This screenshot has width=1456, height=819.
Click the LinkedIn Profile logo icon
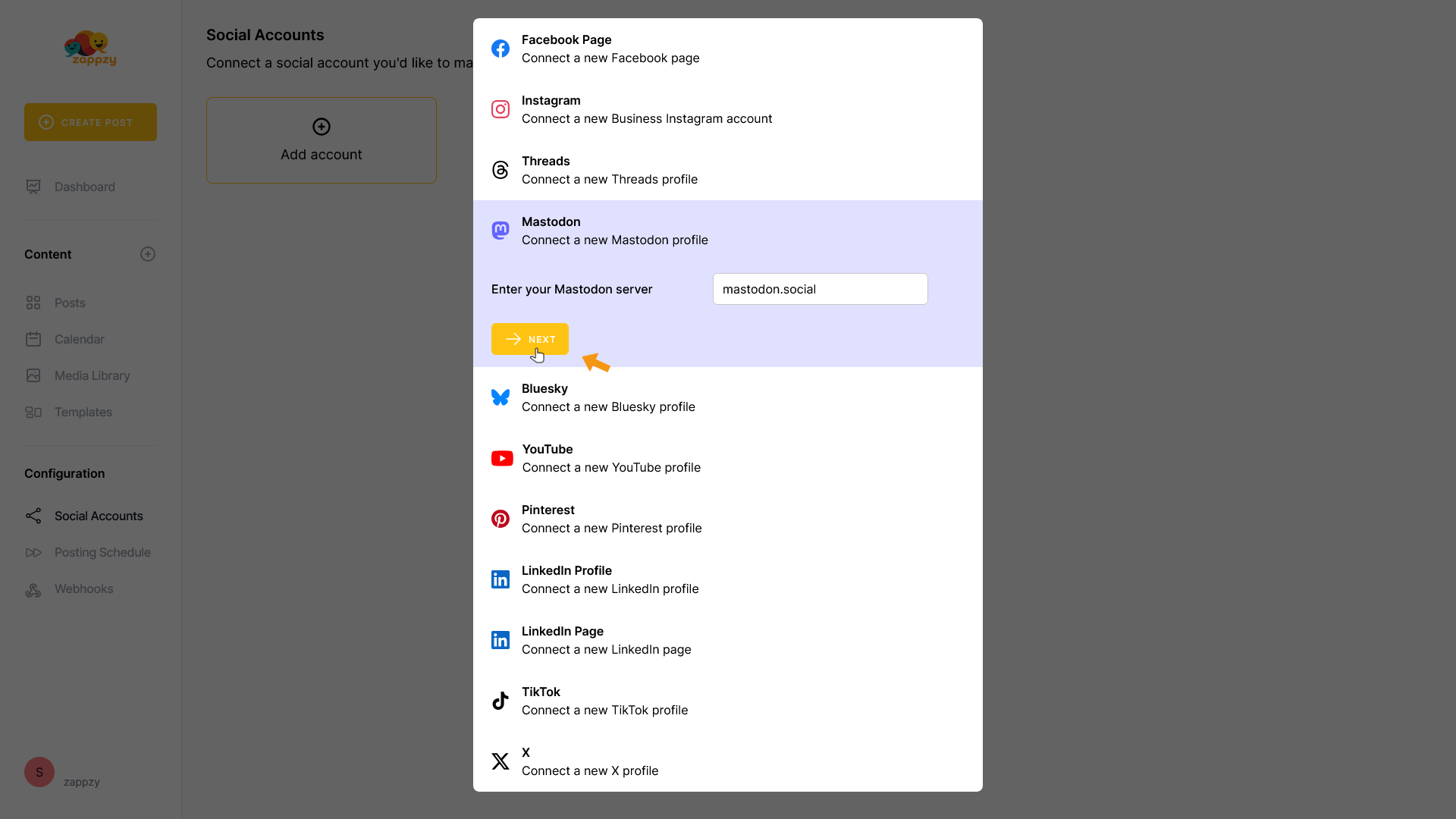[x=500, y=579]
